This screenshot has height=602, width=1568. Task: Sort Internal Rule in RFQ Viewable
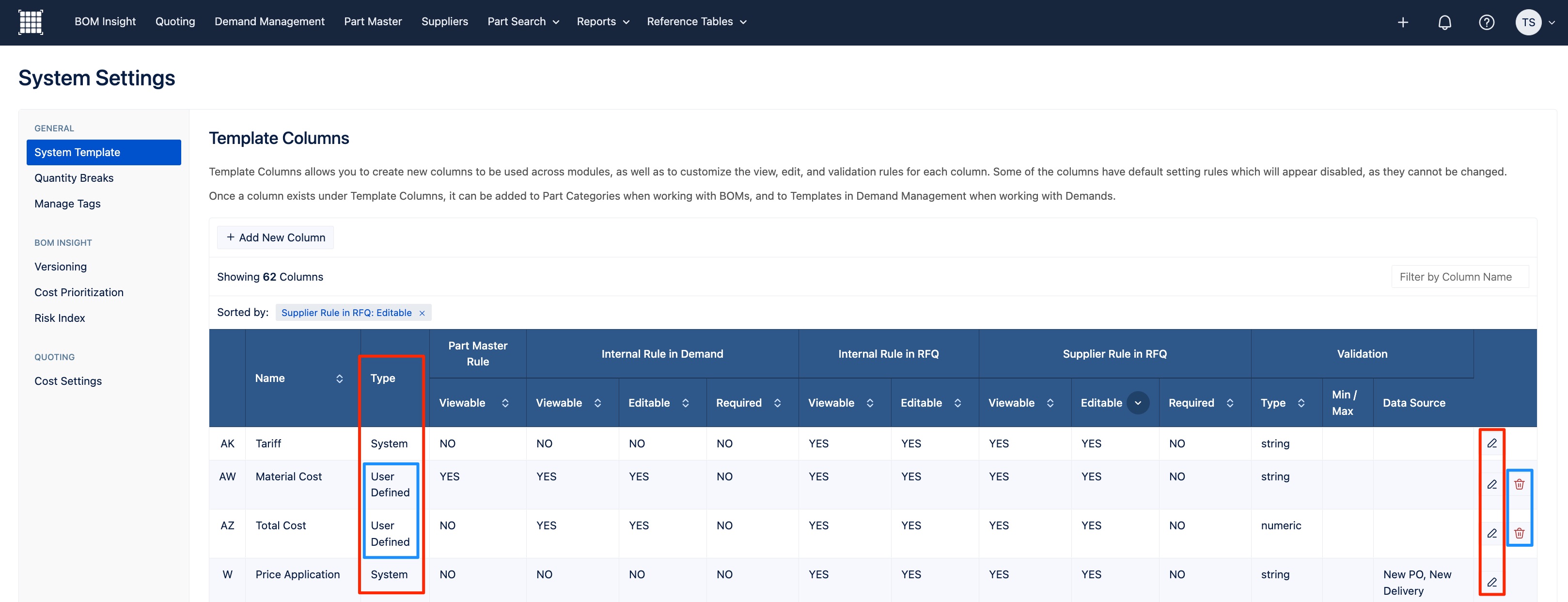pyautogui.click(x=870, y=403)
